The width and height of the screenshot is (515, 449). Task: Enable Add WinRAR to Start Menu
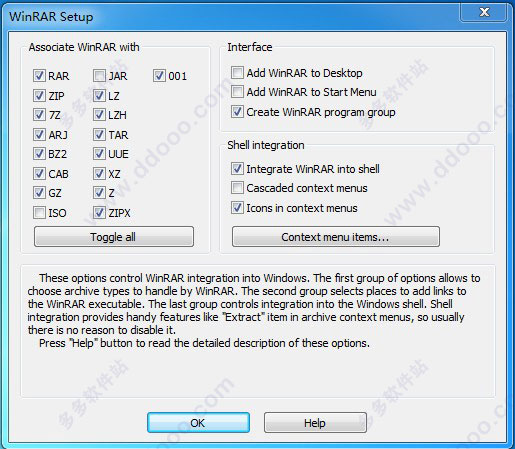pyautogui.click(x=237, y=91)
